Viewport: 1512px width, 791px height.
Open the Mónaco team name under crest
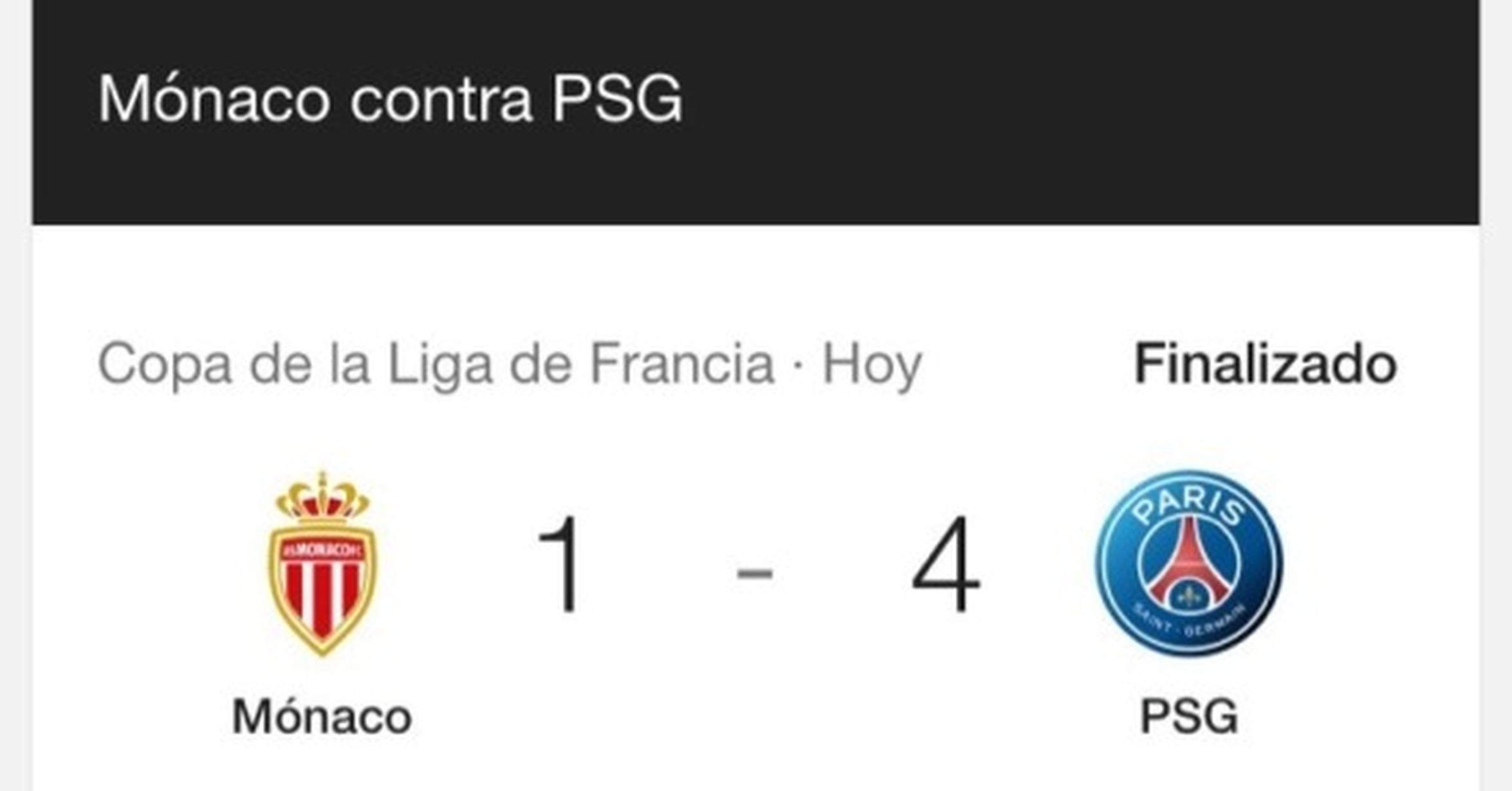pyautogui.click(x=322, y=716)
